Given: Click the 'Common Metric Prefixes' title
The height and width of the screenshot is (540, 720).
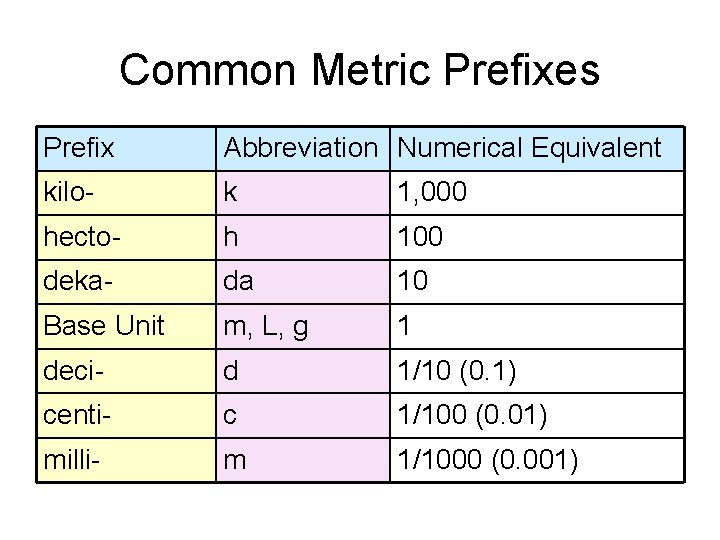Looking at the screenshot, I should coord(359,70).
